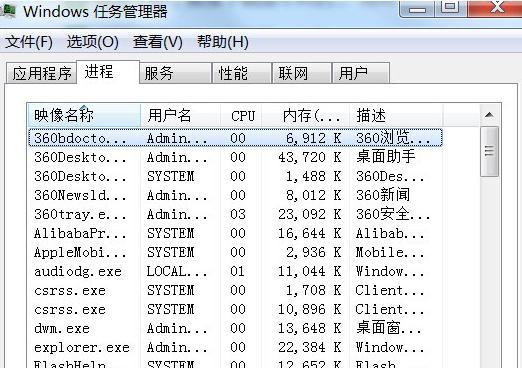Screen dimensions: 522x368
Task: Click the 360安全... description
Action: click(x=393, y=214)
